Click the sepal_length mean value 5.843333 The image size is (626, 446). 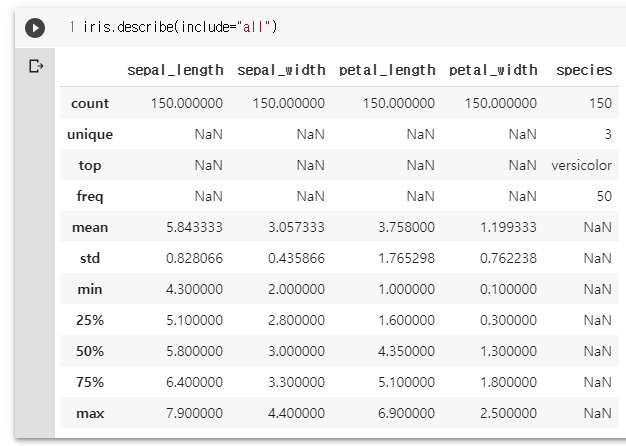coord(194,227)
